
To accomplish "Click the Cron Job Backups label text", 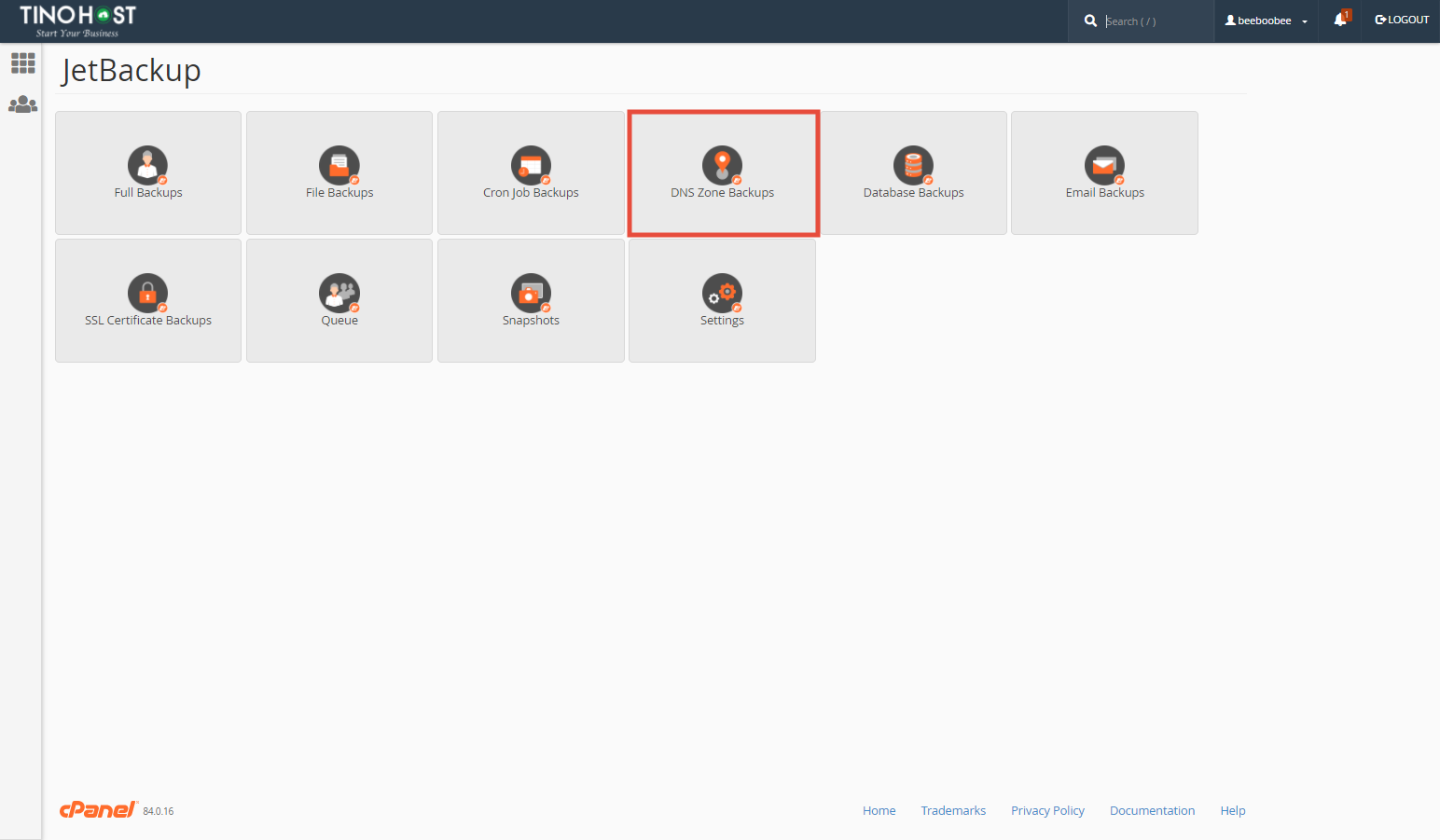I will [x=531, y=193].
